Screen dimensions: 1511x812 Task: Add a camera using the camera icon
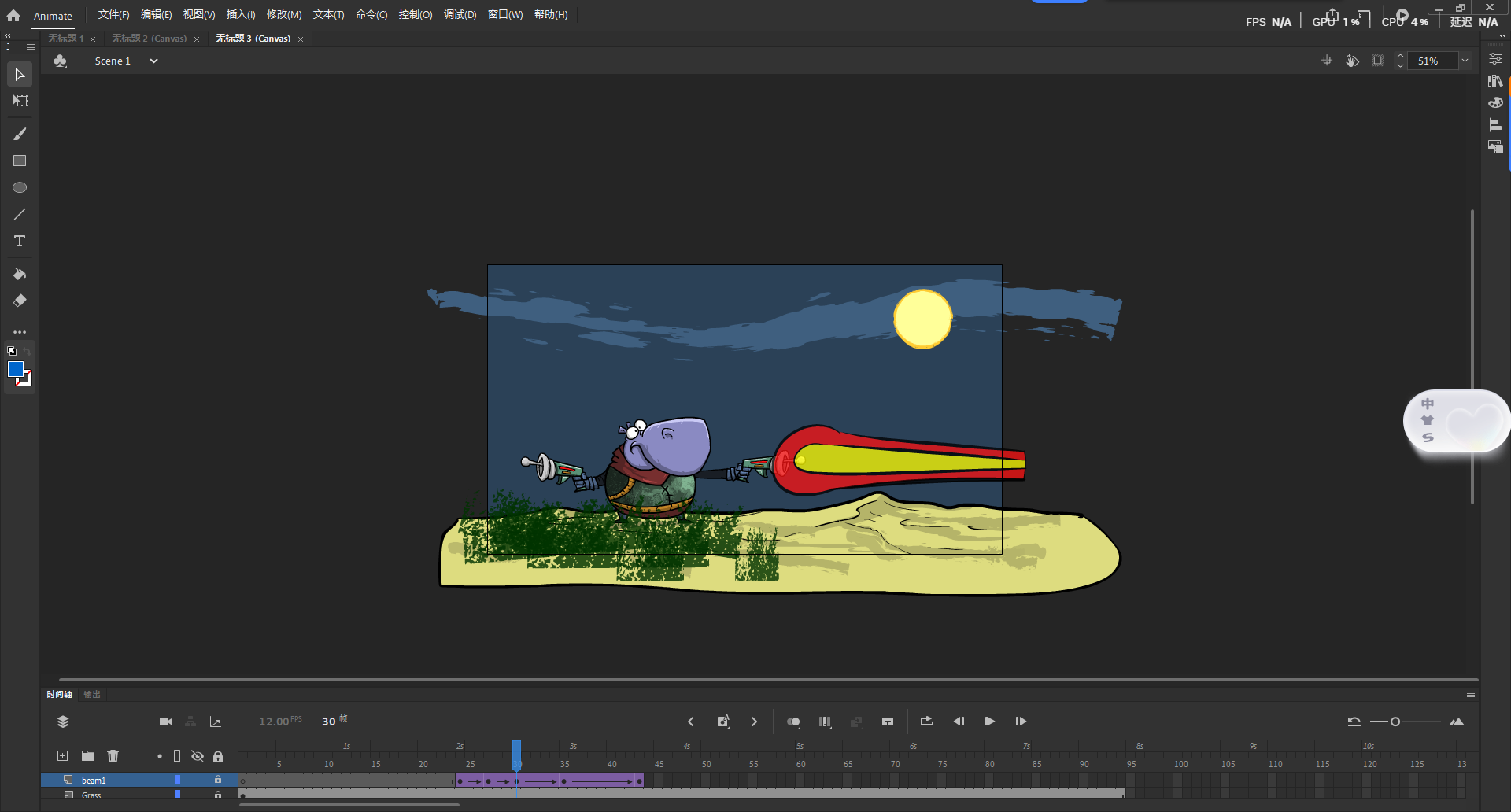tap(165, 721)
